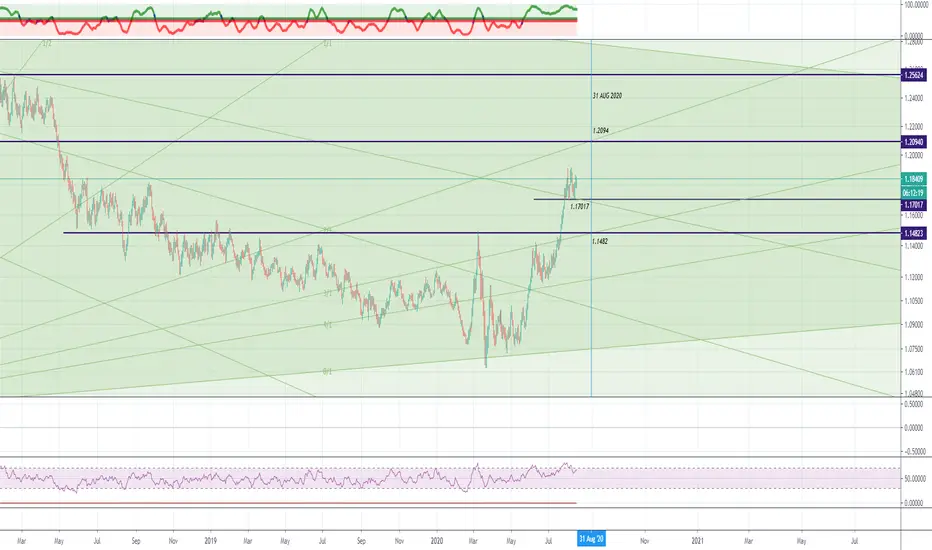Click the 1.20940 price level label
Viewport: 932px width, 550px height.
[x=914, y=142]
